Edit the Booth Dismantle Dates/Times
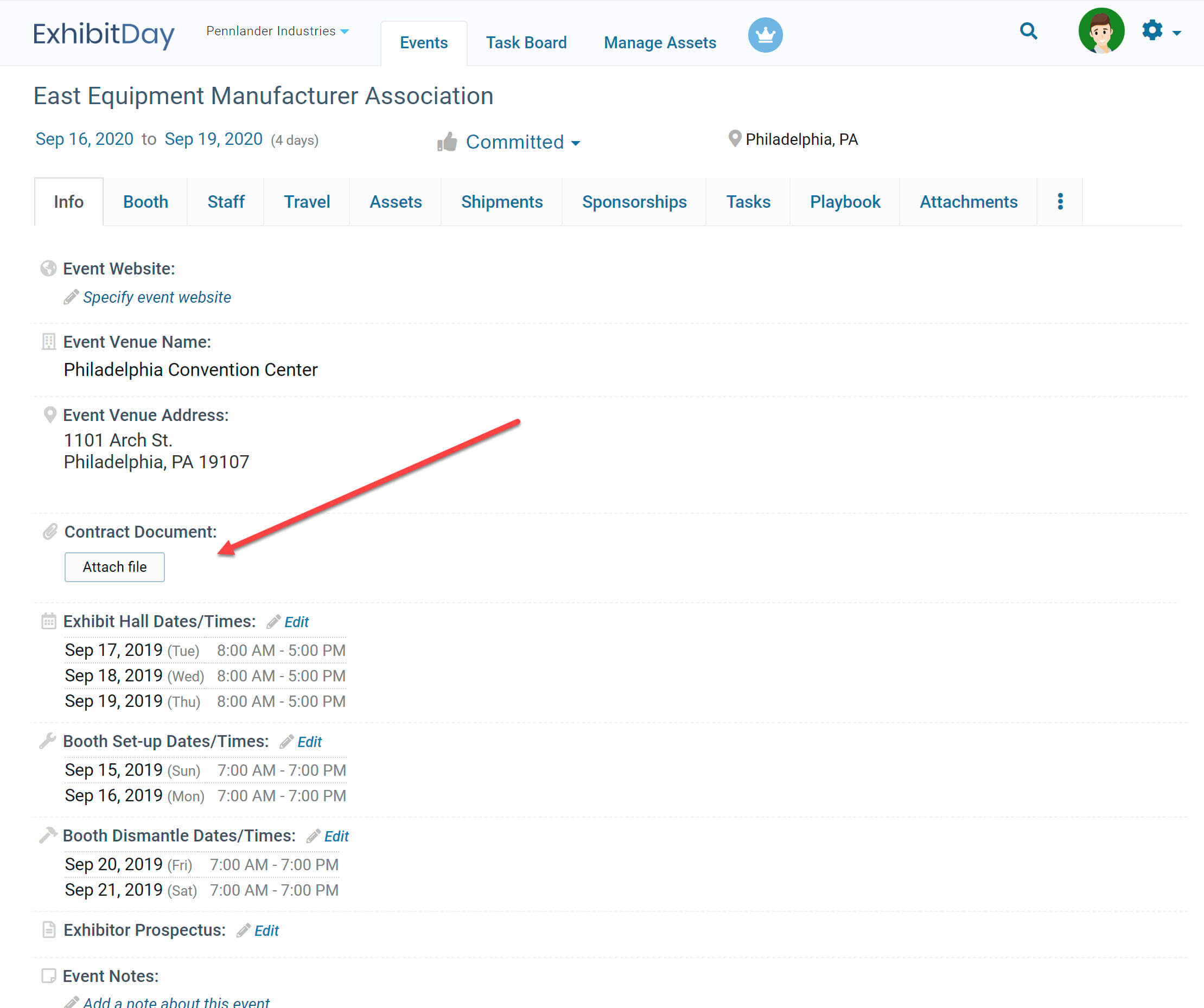The width and height of the screenshot is (1204, 1008). click(336, 837)
